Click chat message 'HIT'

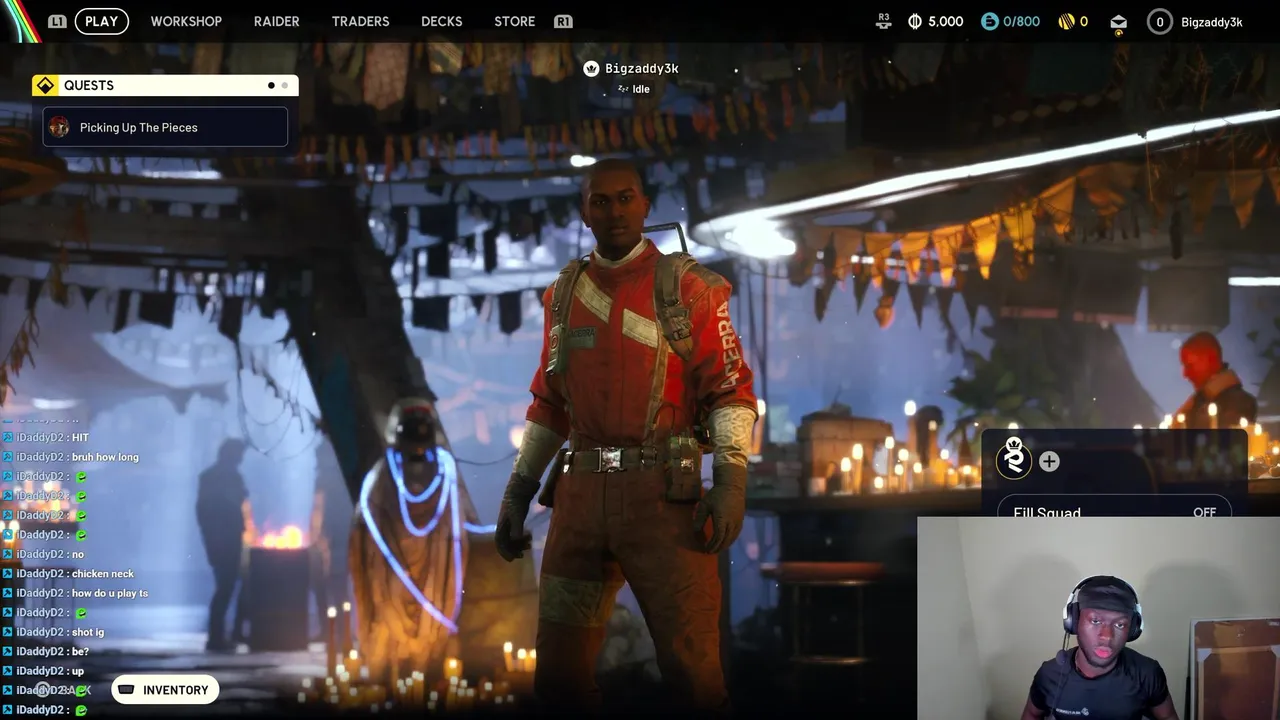tap(80, 438)
